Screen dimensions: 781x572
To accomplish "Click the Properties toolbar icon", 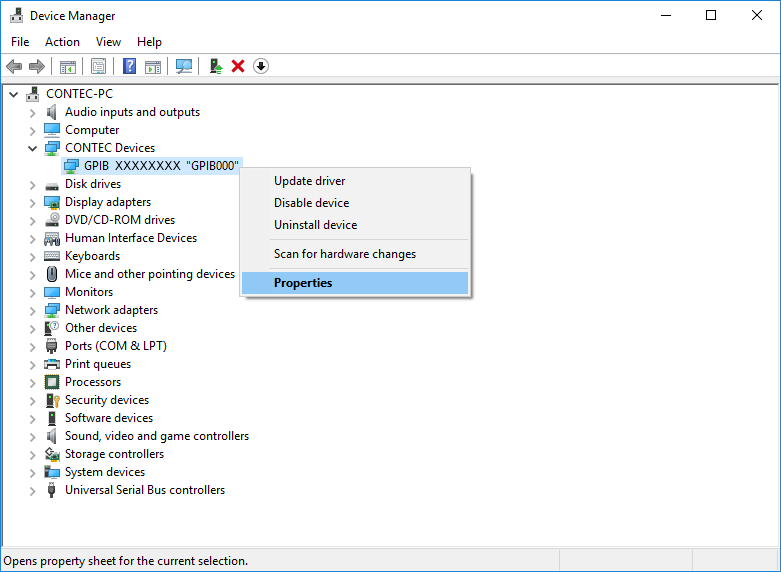I will [99, 66].
